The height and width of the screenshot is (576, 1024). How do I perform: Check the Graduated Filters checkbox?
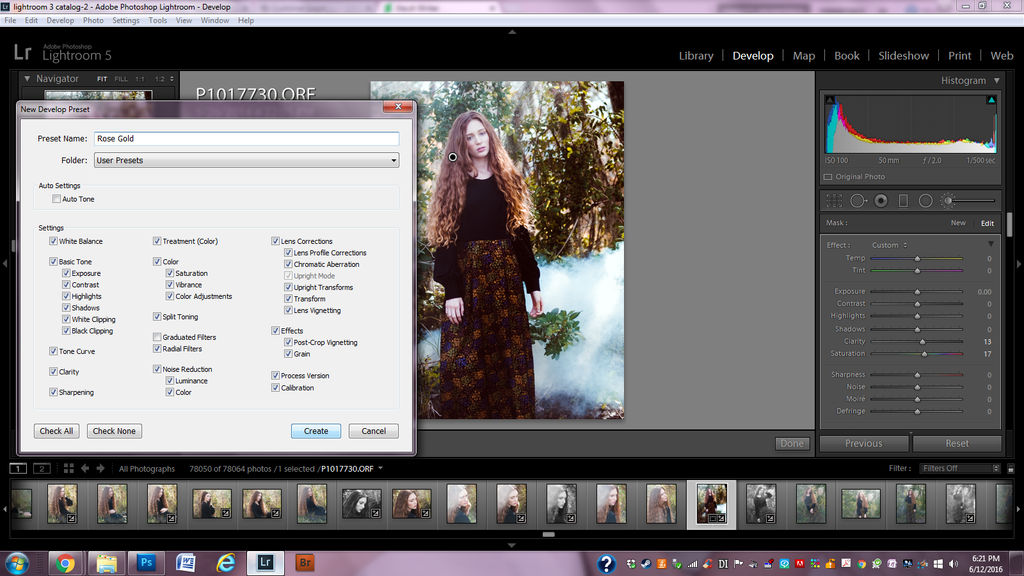157,337
